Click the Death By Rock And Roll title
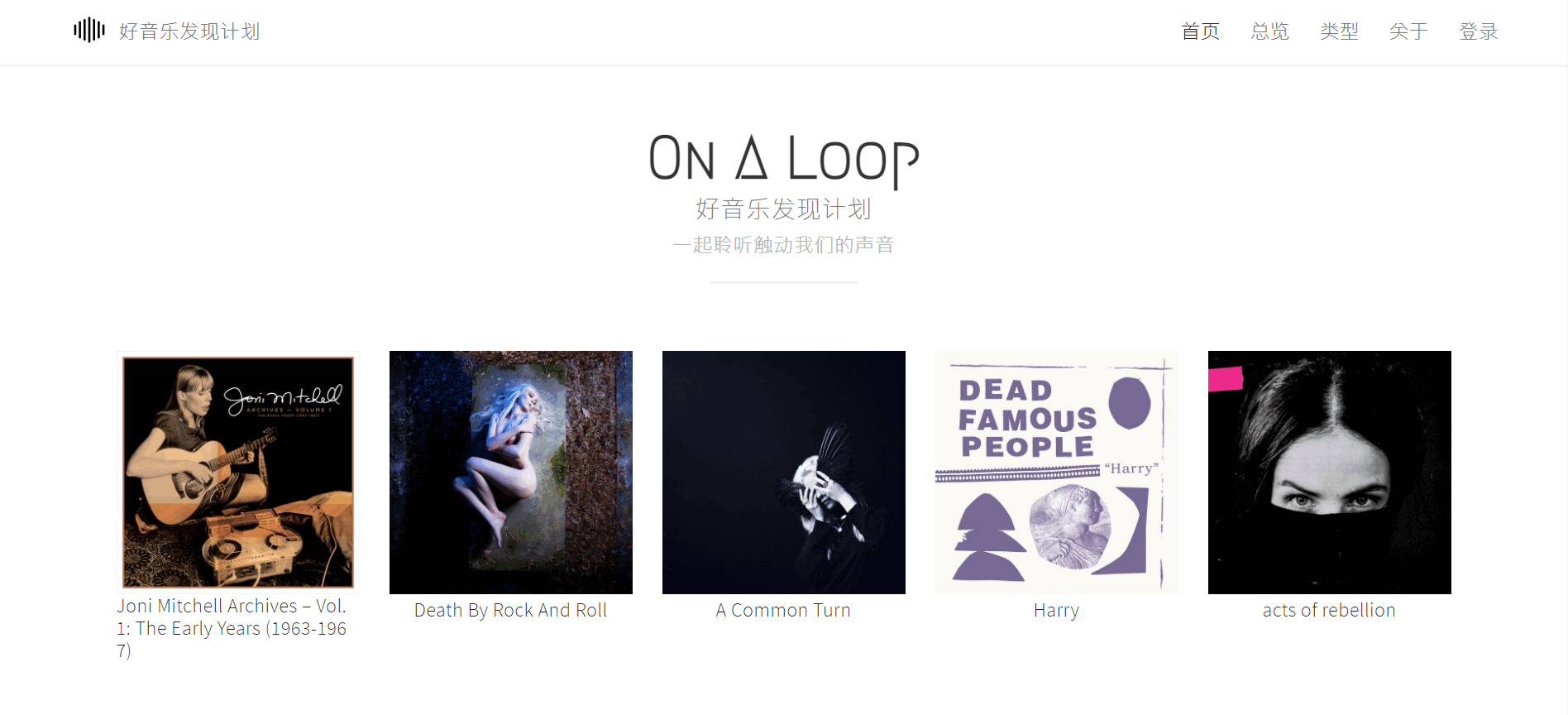1568x715 pixels. coord(511,611)
